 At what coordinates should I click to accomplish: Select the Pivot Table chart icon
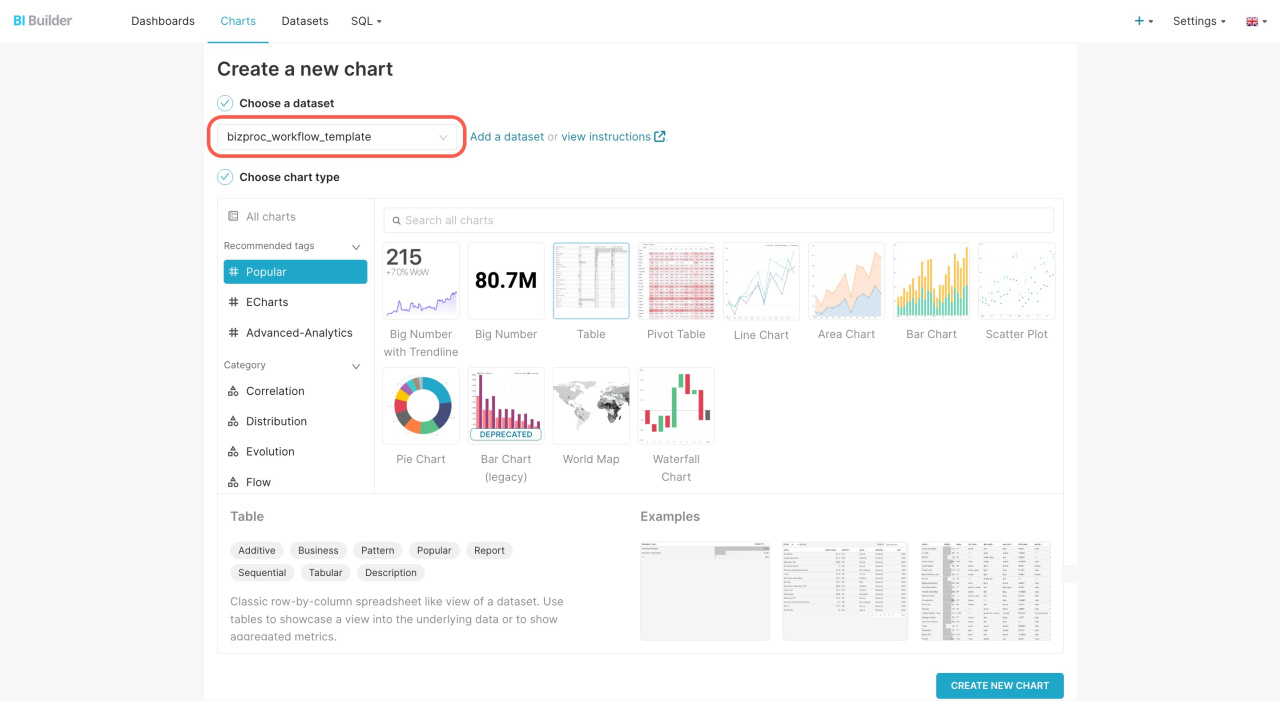[x=676, y=281]
